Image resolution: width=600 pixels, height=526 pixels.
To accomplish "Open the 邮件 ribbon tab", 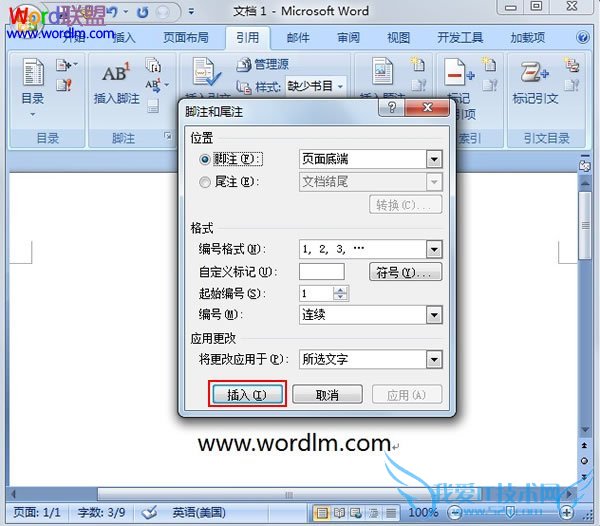I will [x=298, y=38].
